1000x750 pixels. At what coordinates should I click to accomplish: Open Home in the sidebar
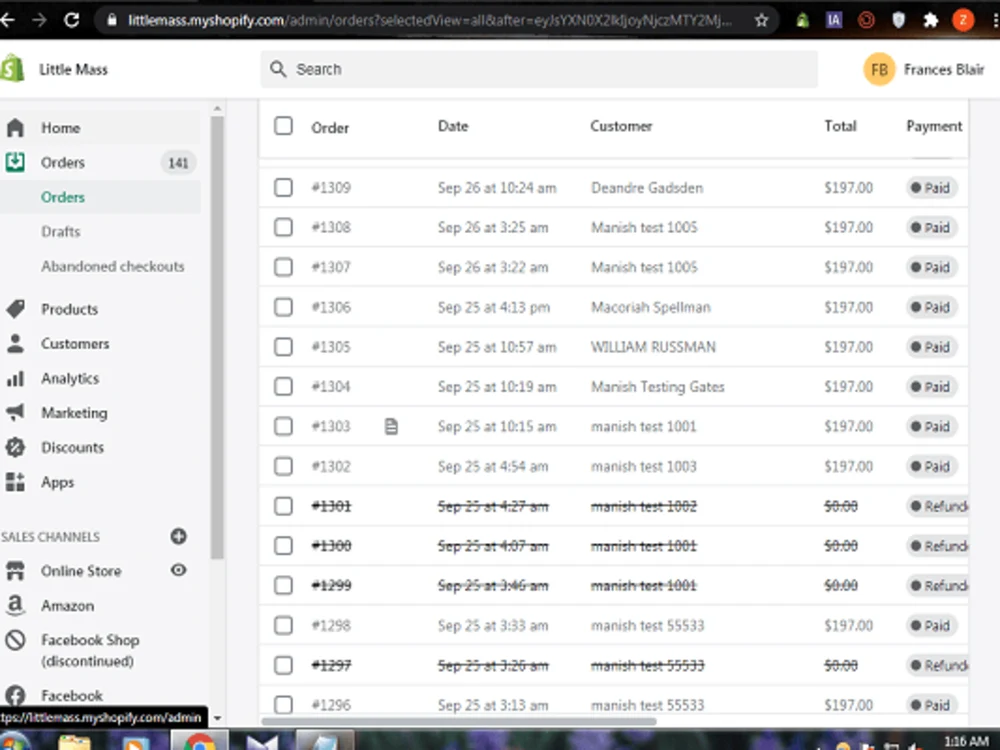click(61, 128)
